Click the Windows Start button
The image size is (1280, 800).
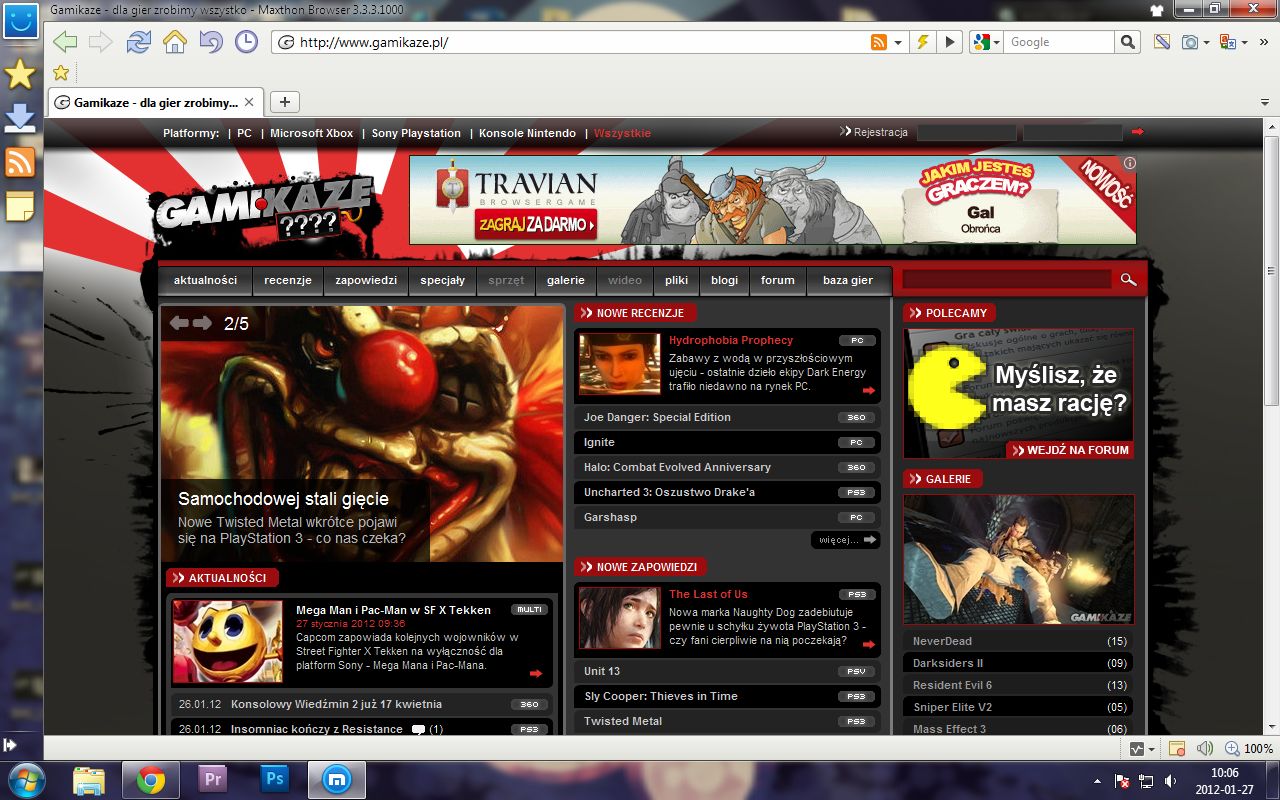click(27, 779)
